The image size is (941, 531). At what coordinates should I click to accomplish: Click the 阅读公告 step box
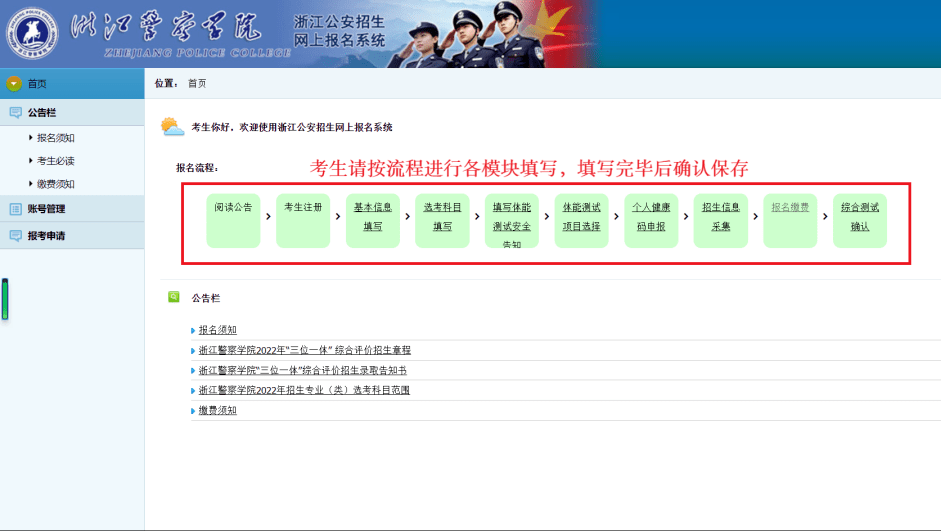click(233, 220)
